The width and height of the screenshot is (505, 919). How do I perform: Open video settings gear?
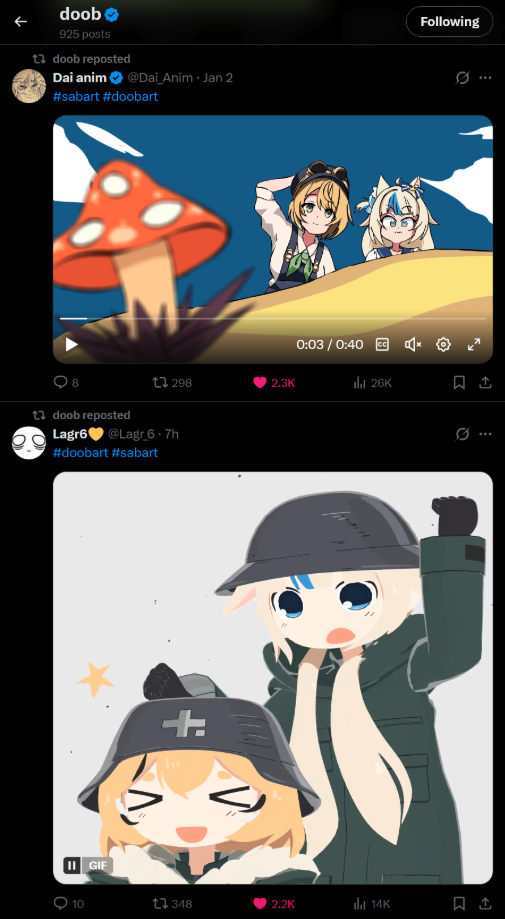point(443,345)
